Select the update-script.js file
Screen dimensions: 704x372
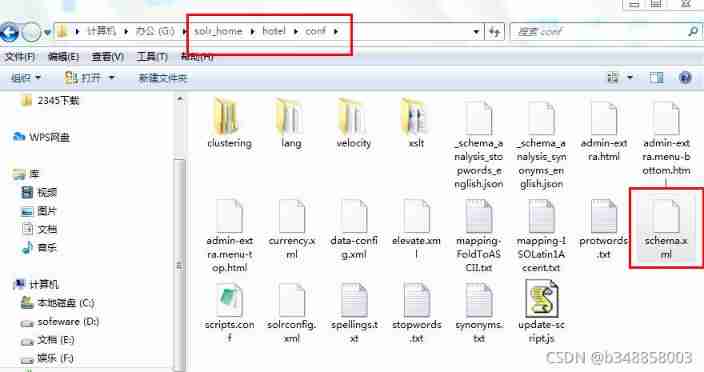[541, 311]
